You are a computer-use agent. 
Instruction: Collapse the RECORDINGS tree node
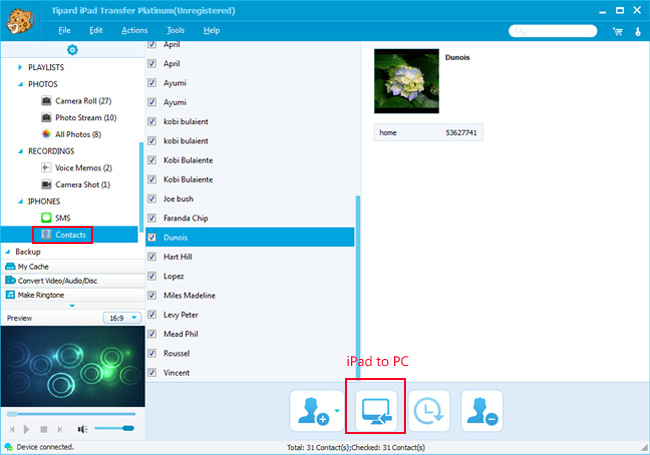pos(20,151)
